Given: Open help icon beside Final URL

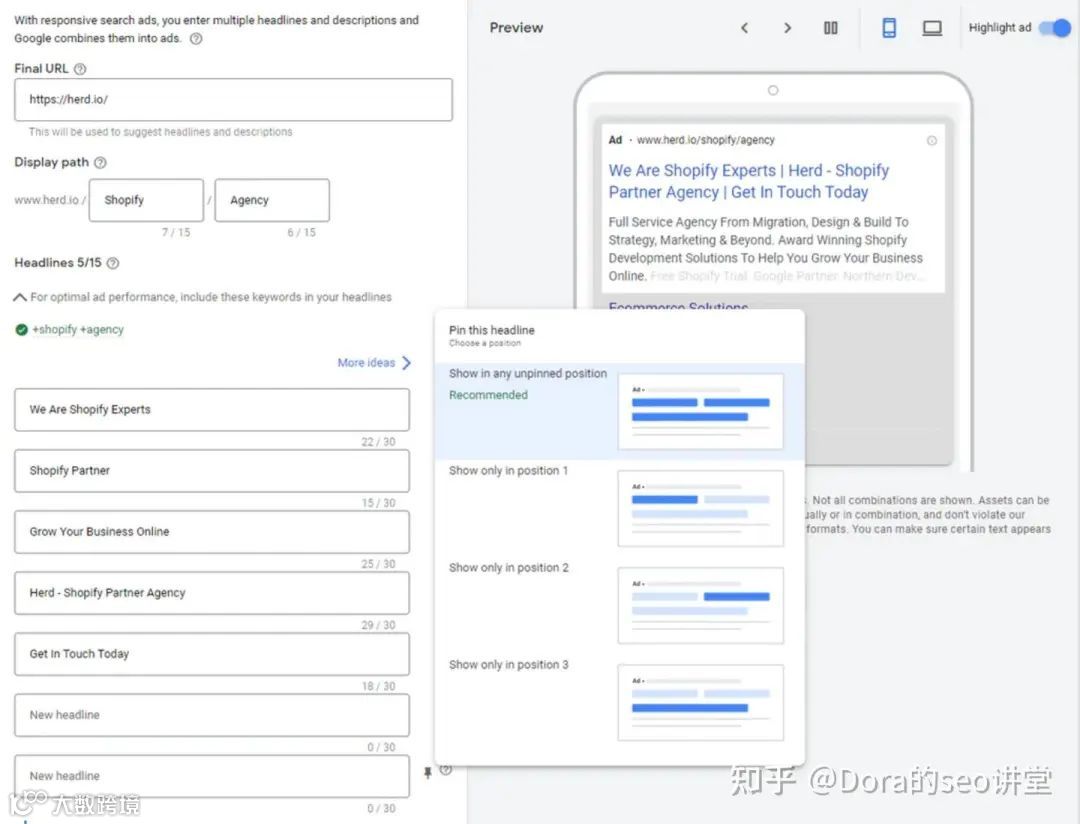Looking at the screenshot, I should pyautogui.click(x=80, y=69).
